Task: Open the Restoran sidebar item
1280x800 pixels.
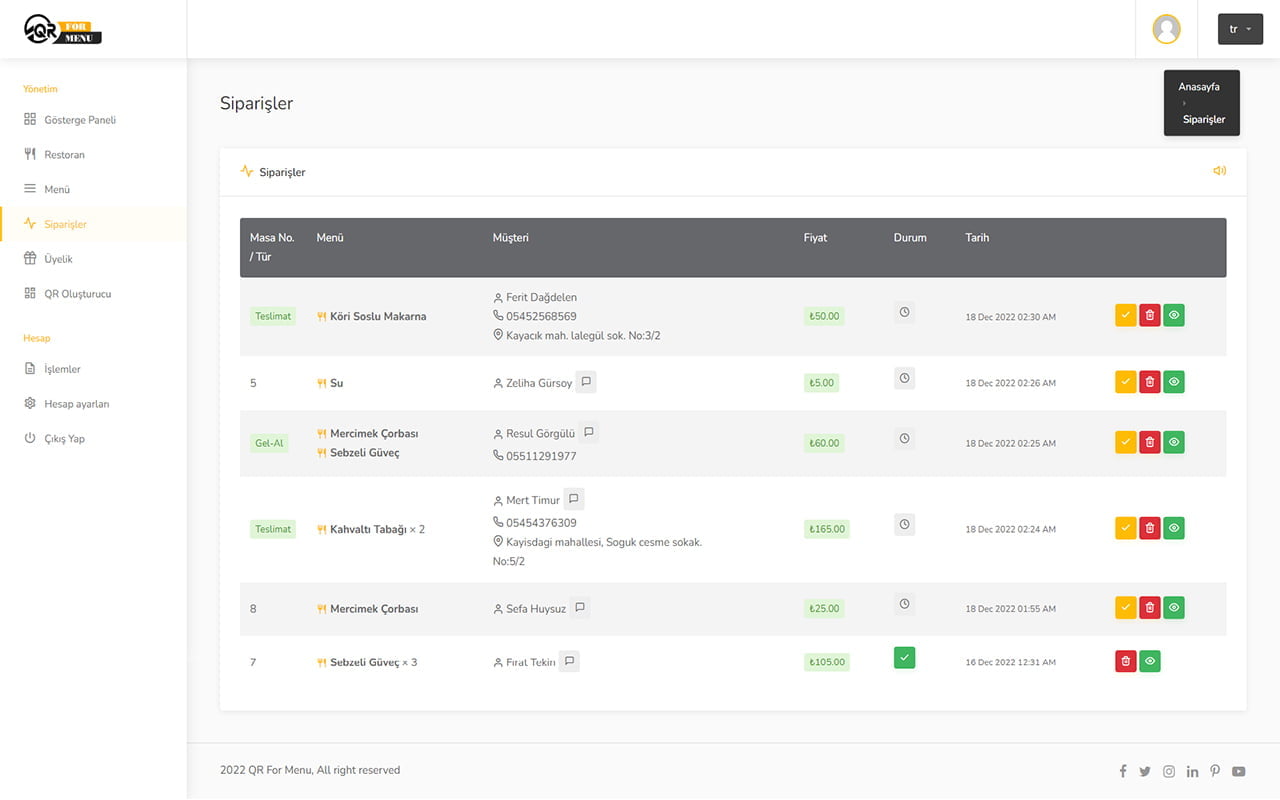Action: coord(64,155)
